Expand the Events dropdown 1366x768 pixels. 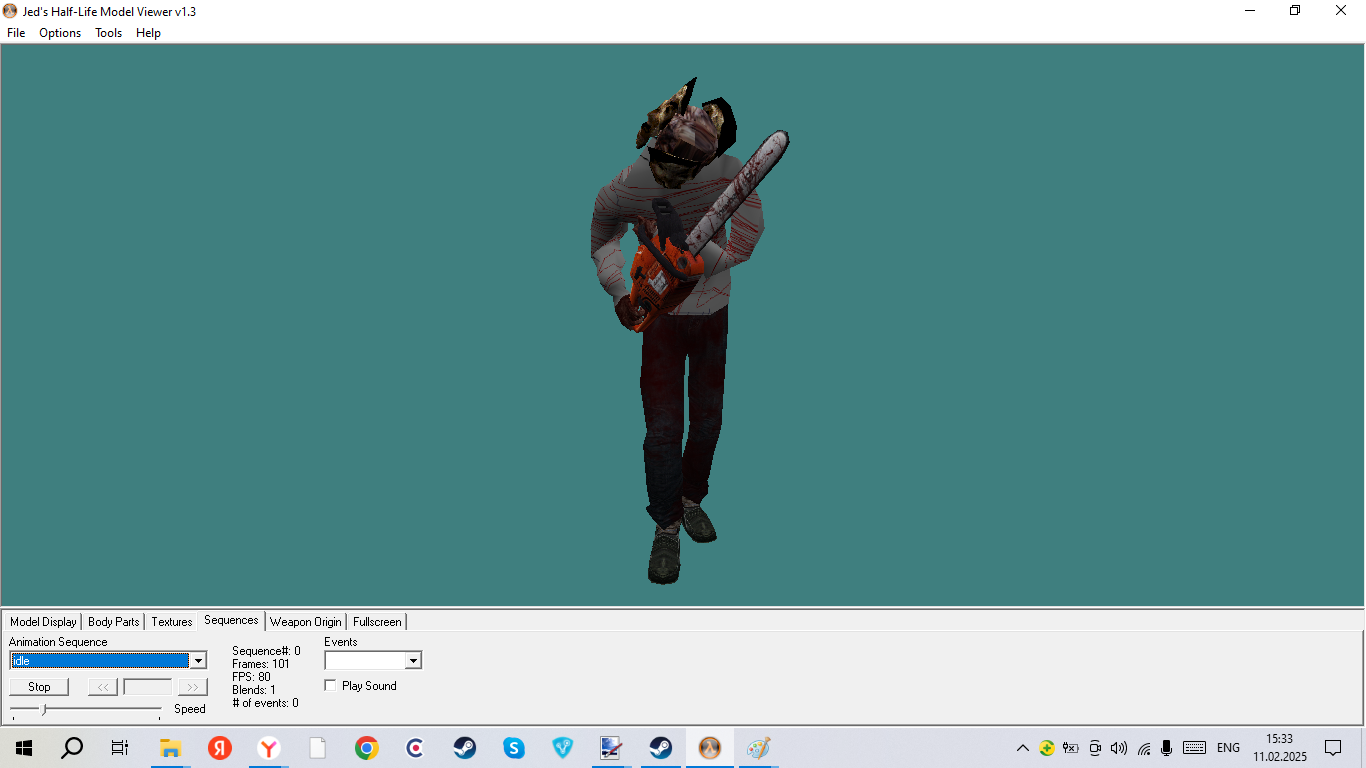pos(413,661)
